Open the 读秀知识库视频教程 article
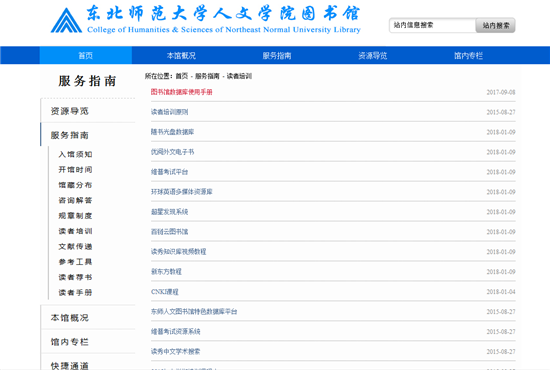Image resolution: width=550 pixels, height=370 pixels. [x=179, y=251]
